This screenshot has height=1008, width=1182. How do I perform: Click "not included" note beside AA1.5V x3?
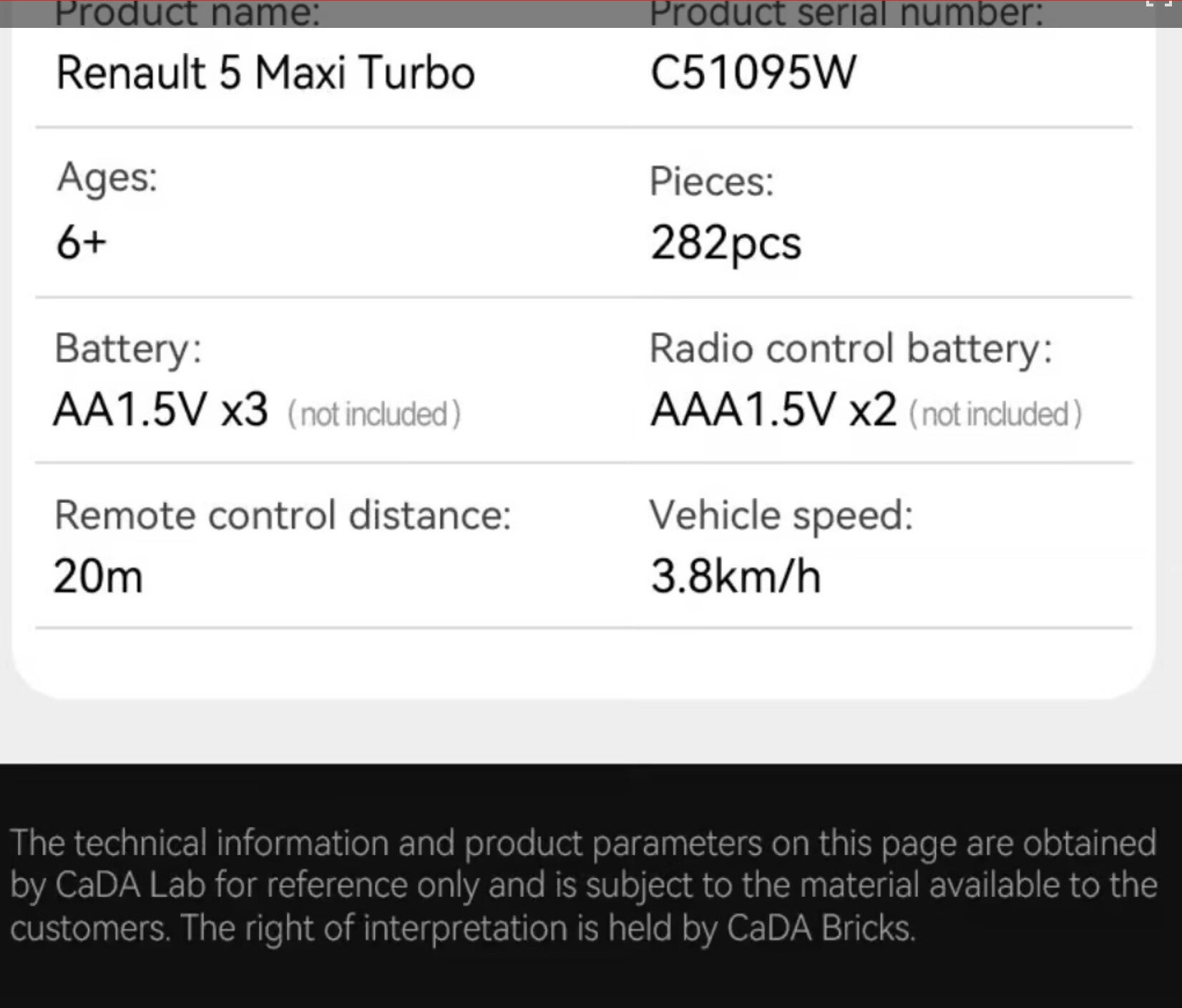374,414
